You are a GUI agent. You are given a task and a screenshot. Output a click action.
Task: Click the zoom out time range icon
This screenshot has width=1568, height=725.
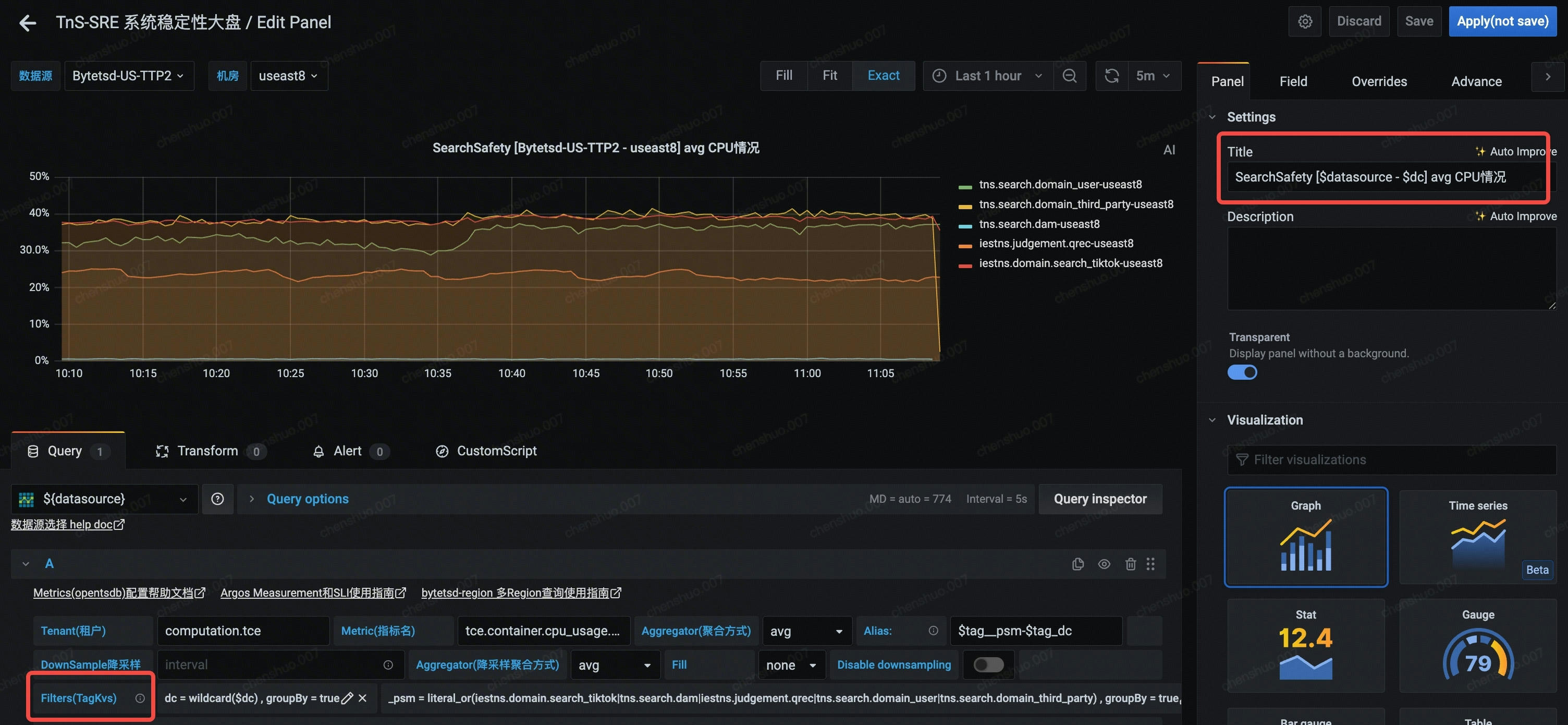[x=1070, y=76]
